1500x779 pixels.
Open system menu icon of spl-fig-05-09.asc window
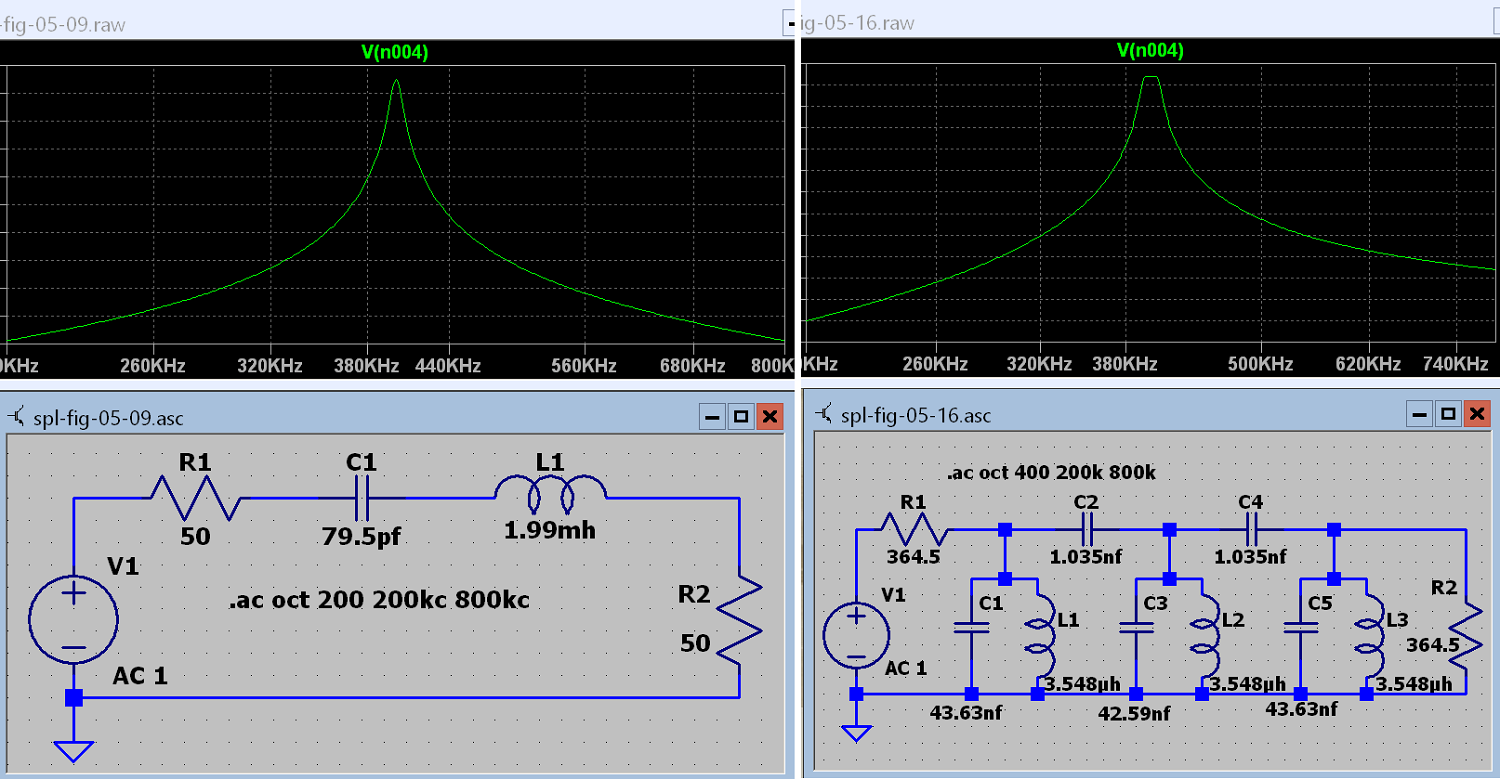click(x=19, y=417)
